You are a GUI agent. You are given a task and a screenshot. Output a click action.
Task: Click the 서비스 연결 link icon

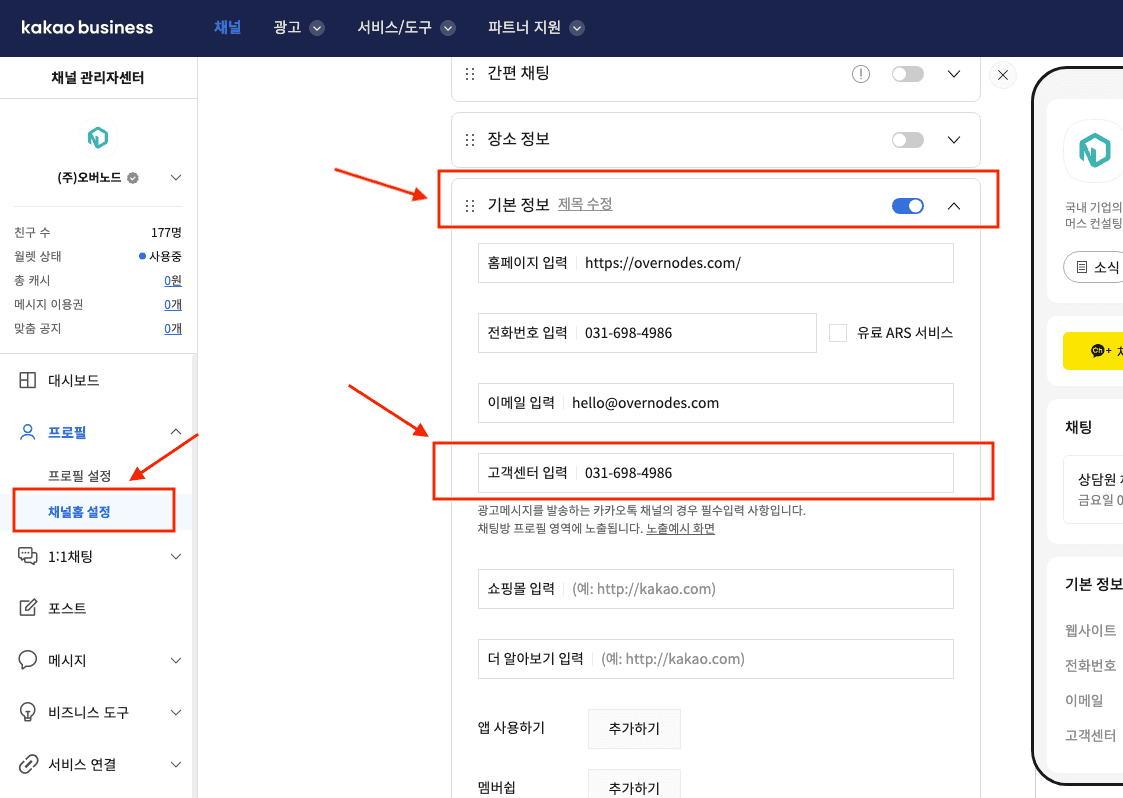point(27,764)
